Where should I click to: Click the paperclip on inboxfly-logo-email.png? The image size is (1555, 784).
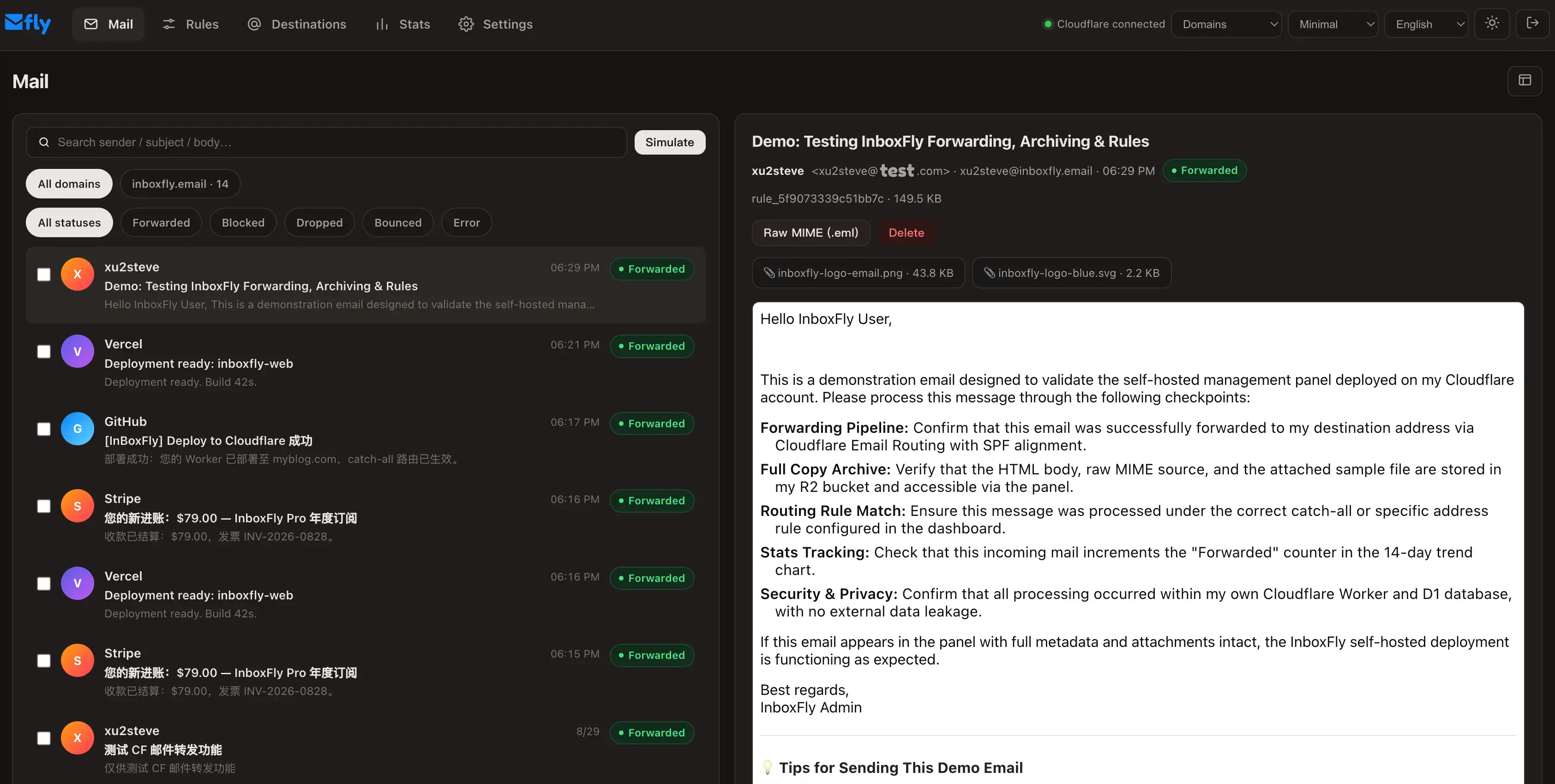click(769, 273)
